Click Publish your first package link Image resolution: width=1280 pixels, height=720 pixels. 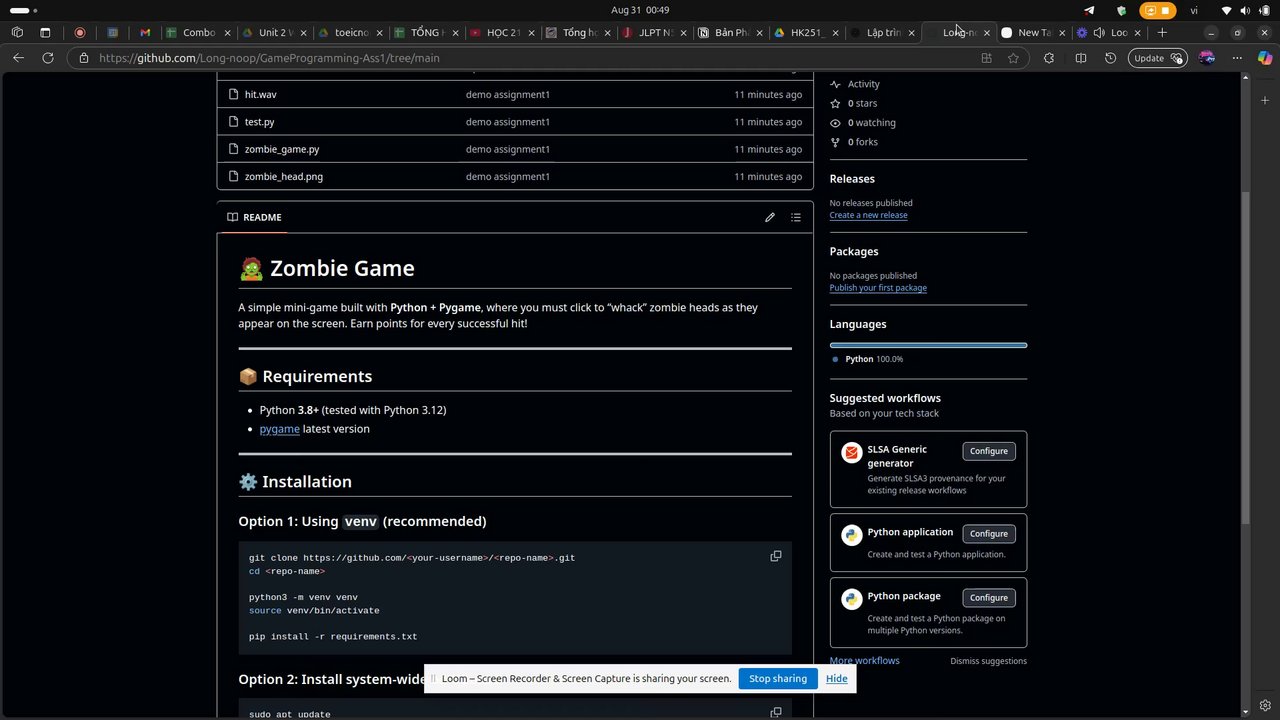click(878, 288)
